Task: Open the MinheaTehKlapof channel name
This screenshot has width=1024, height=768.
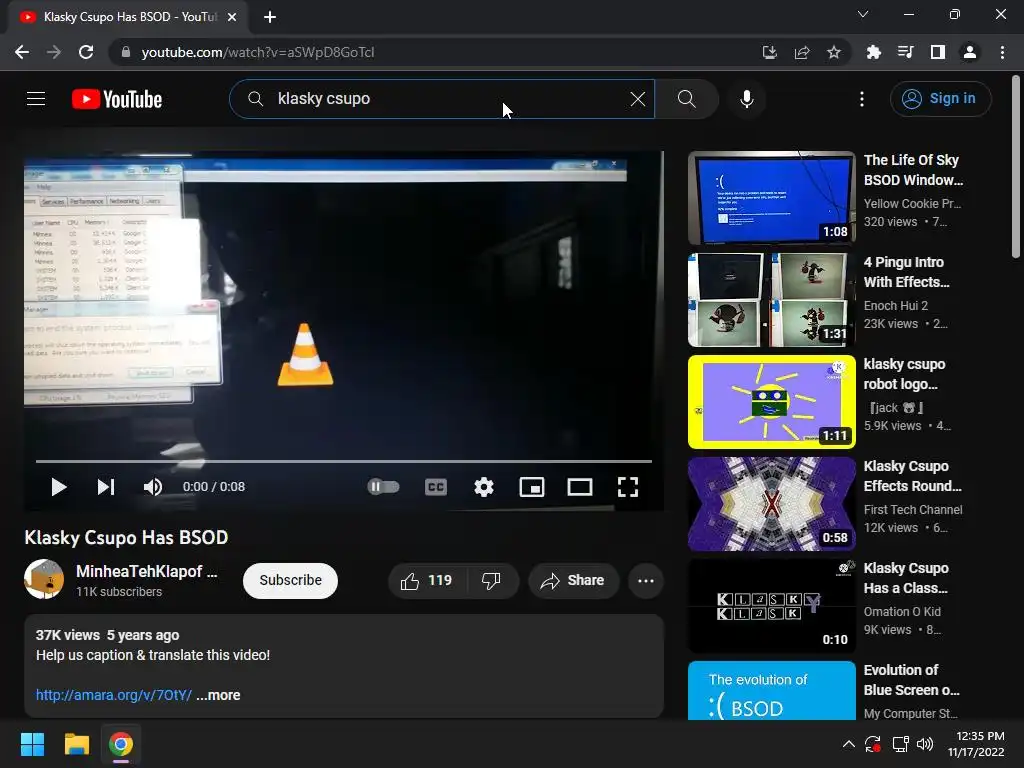Action: [147, 571]
